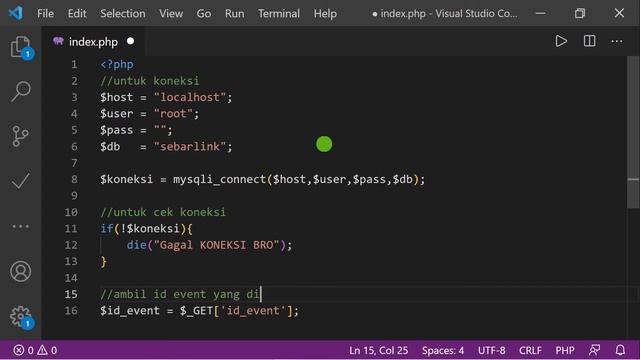Select the index.php editor tab
Viewport: 640px width, 360px height.
93,42
